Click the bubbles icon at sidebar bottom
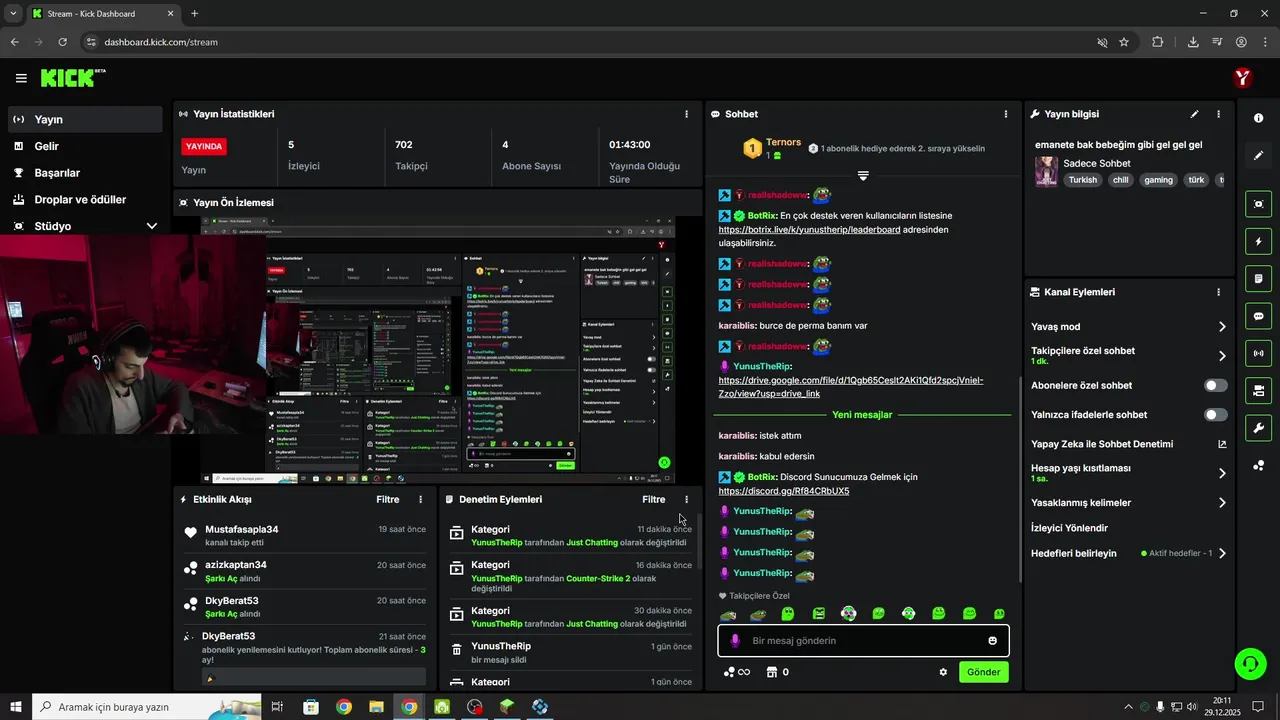This screenshot has width=1280, height=720. coord(1258,465)
